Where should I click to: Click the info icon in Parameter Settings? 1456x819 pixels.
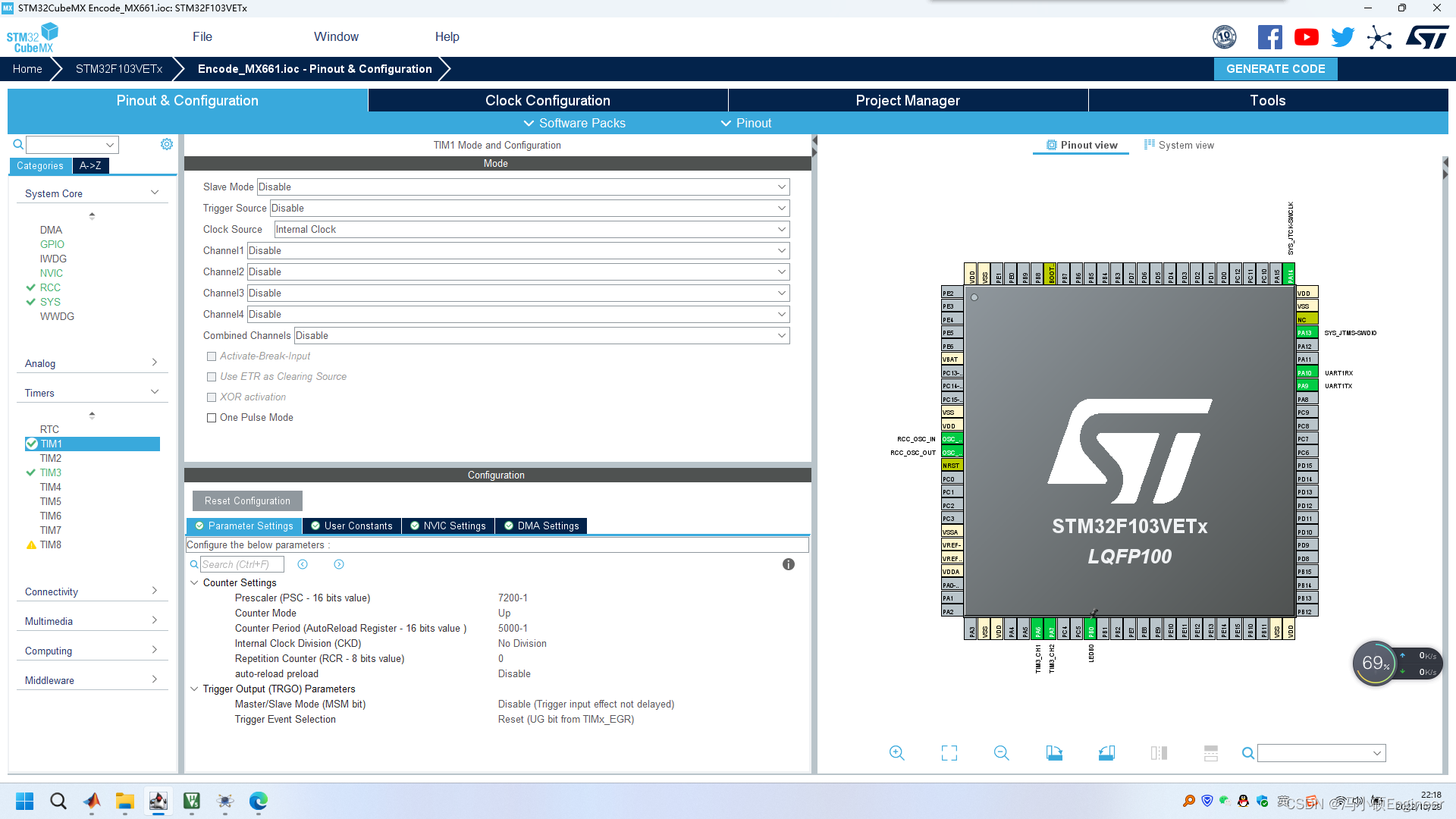pos(788,564)
